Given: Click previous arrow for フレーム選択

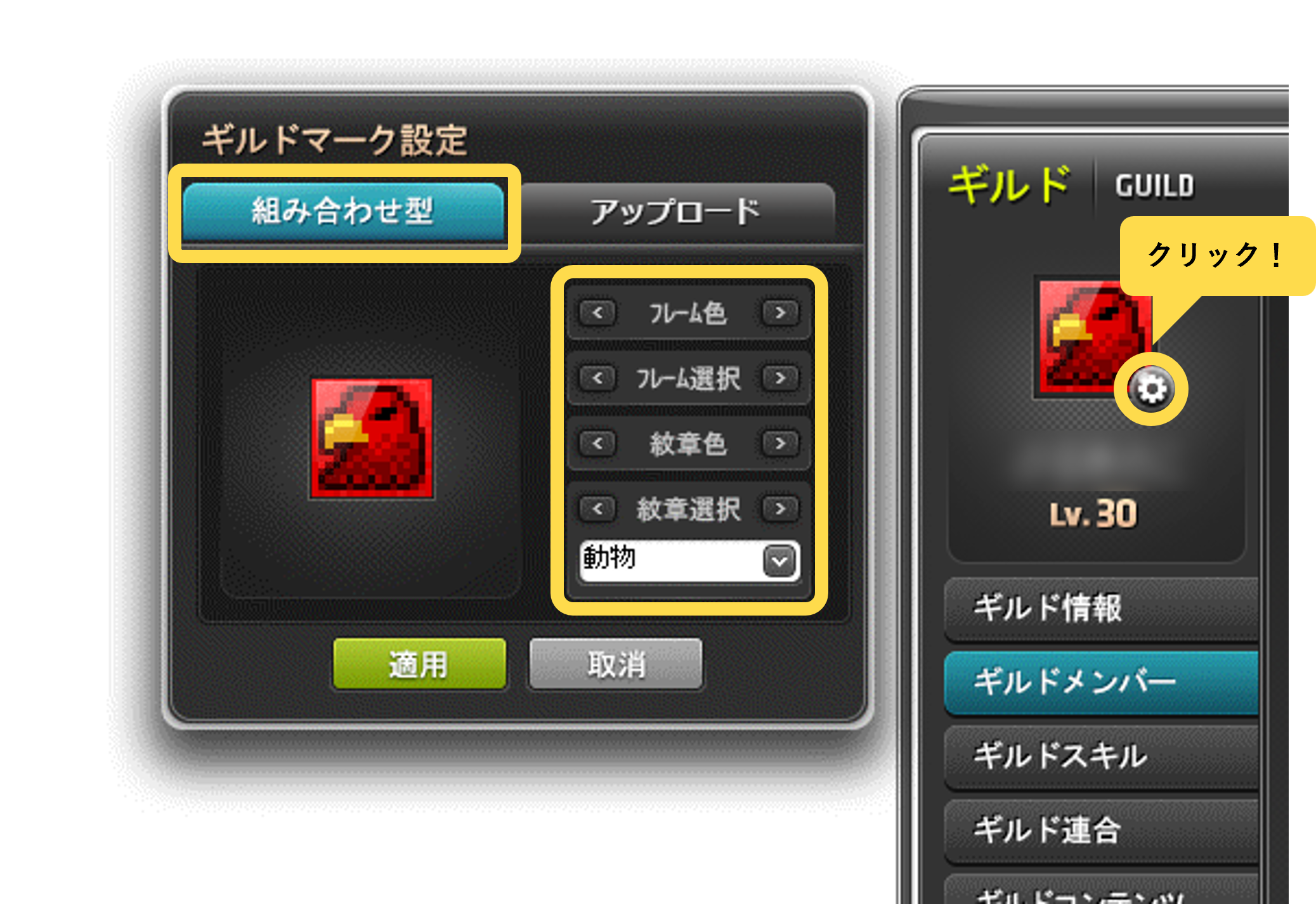Looking at the screenshot, I should point(597,378).
